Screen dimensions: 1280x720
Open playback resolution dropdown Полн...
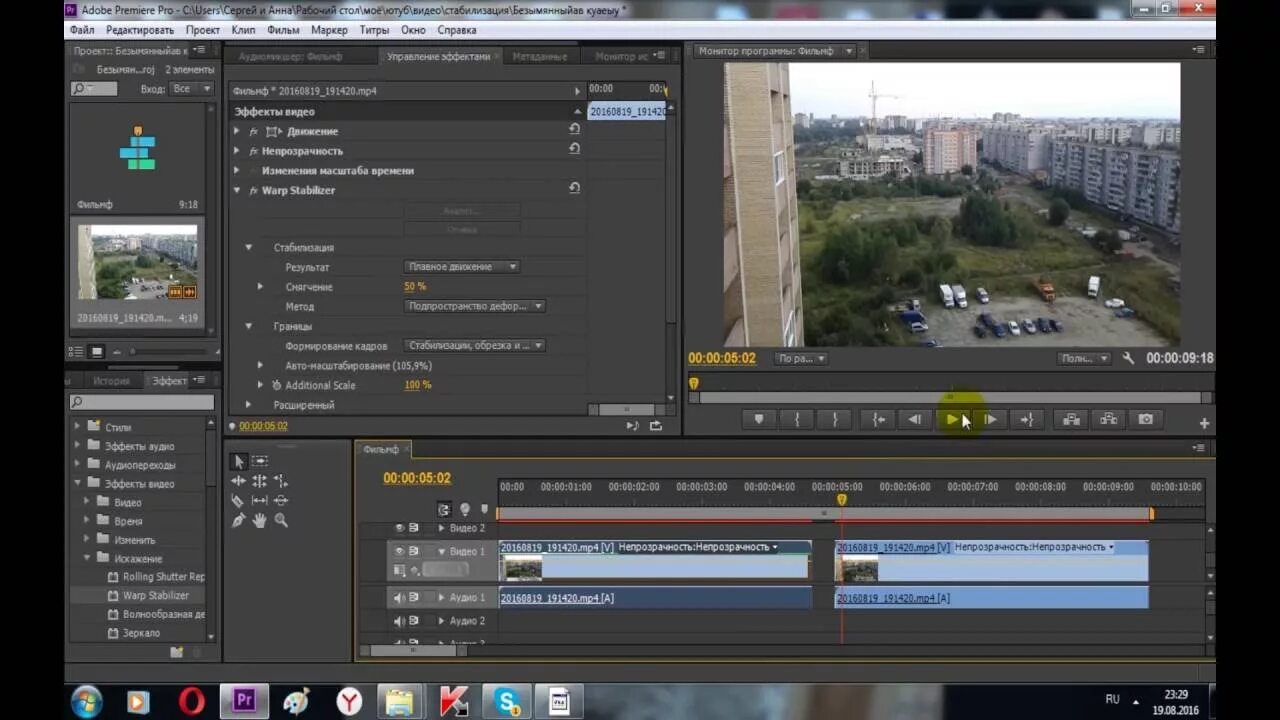[1084, 358]
